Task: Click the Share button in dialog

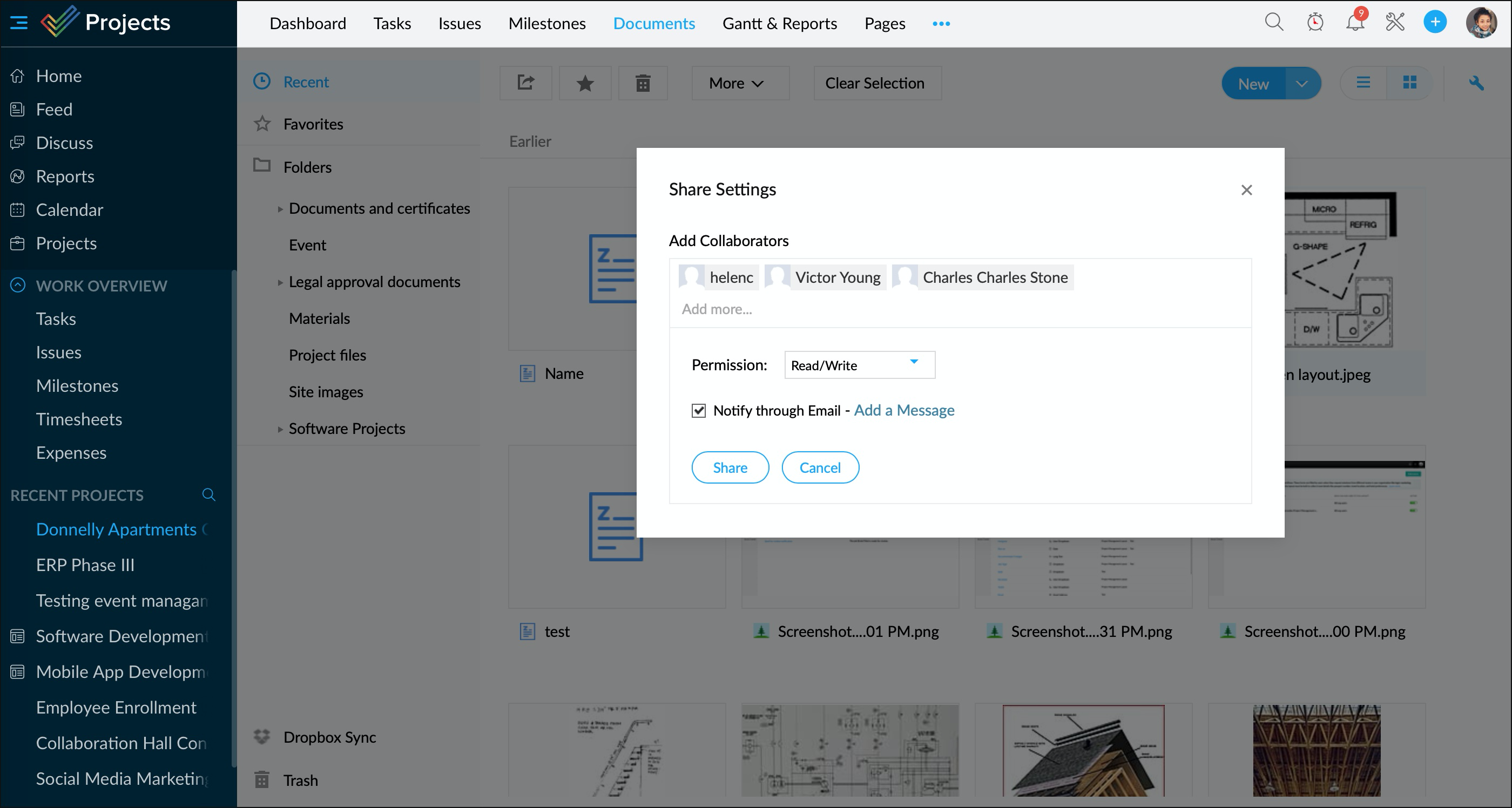Action: point(730,467)
